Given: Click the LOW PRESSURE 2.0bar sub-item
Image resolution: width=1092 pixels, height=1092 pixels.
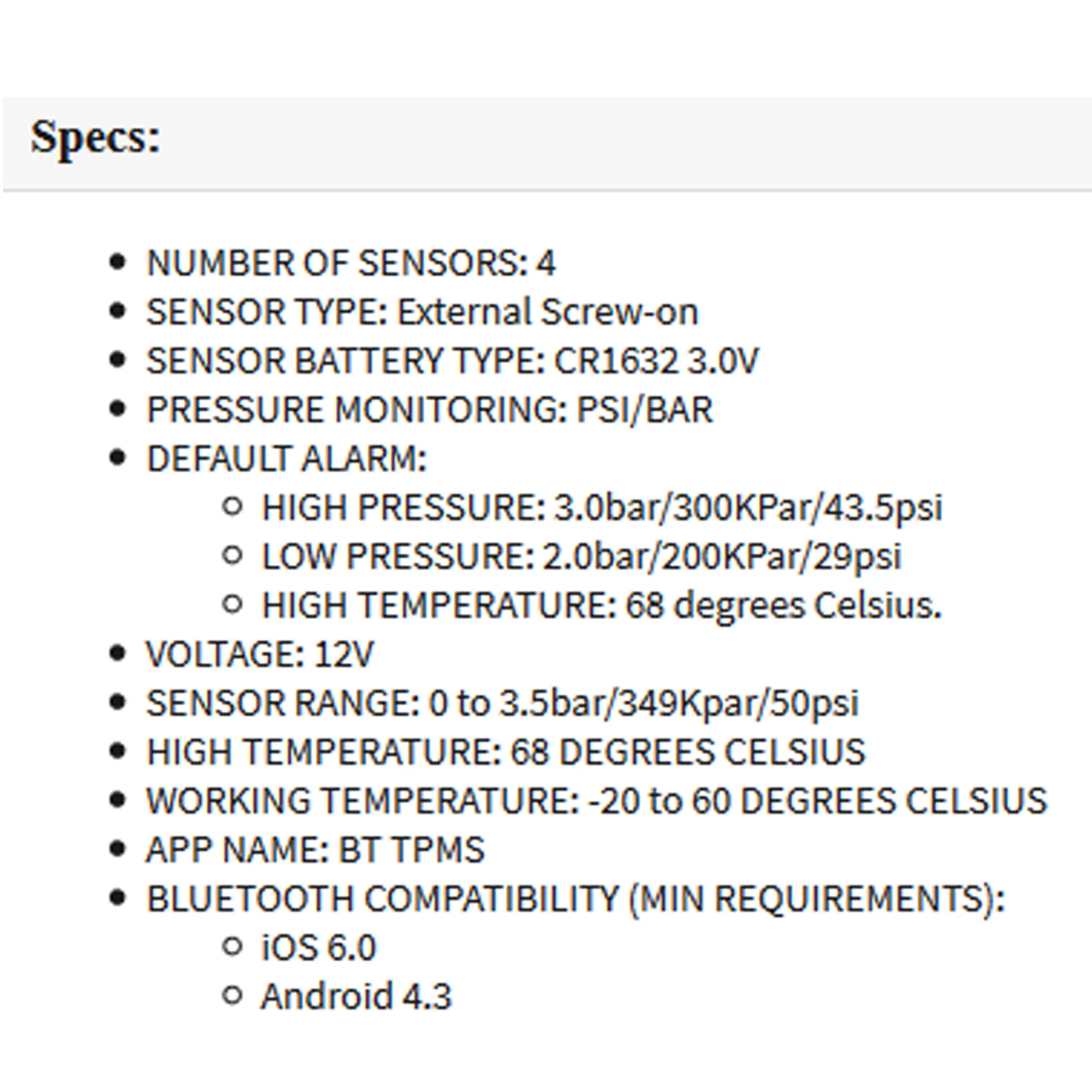Looking at the screenshot, I should pos(581,556).
